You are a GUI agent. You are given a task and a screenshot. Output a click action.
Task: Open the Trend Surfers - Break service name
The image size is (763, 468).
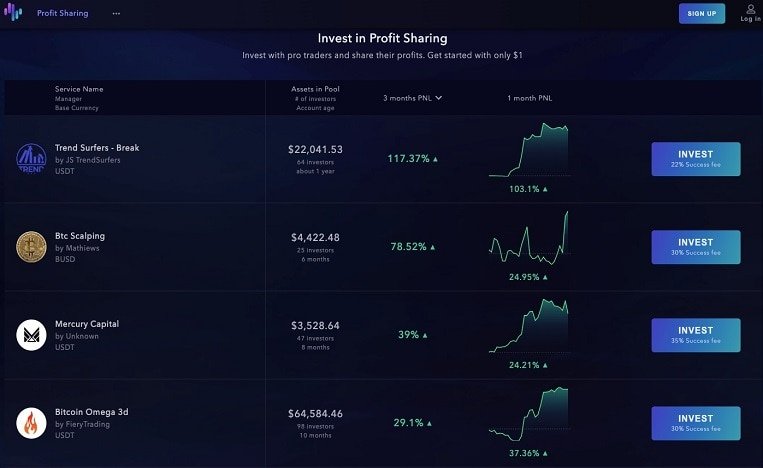click(x=97, y=148)
